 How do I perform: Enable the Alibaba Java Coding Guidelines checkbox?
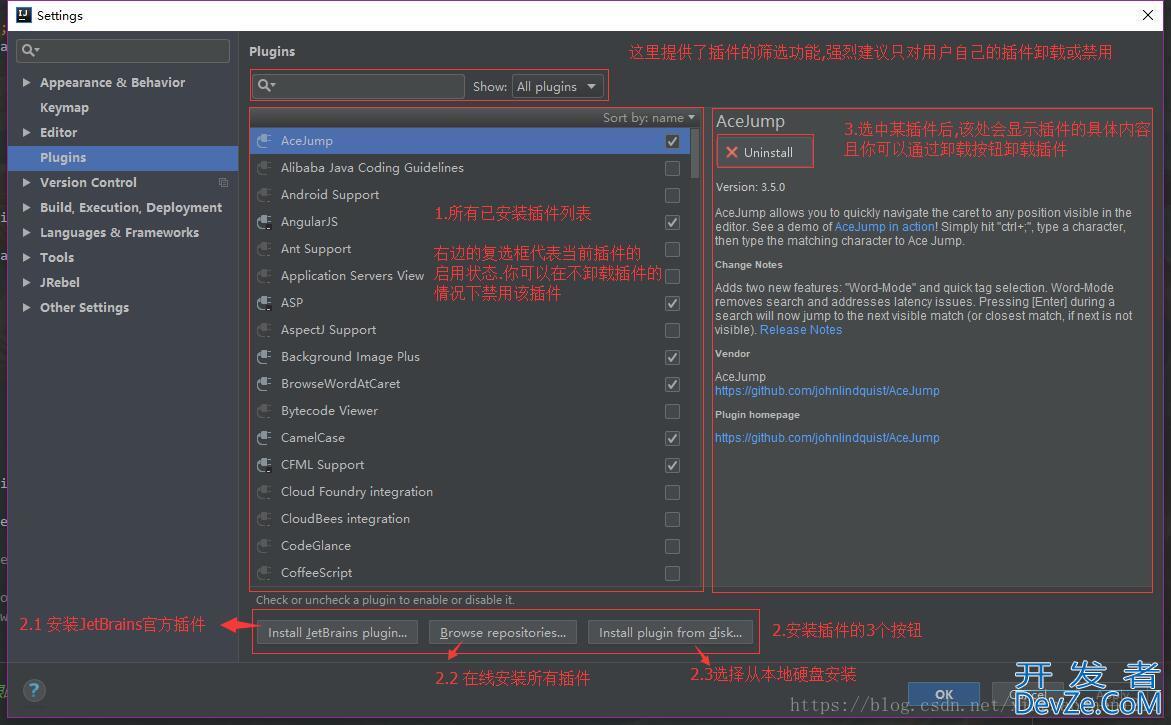click(672, 168)
